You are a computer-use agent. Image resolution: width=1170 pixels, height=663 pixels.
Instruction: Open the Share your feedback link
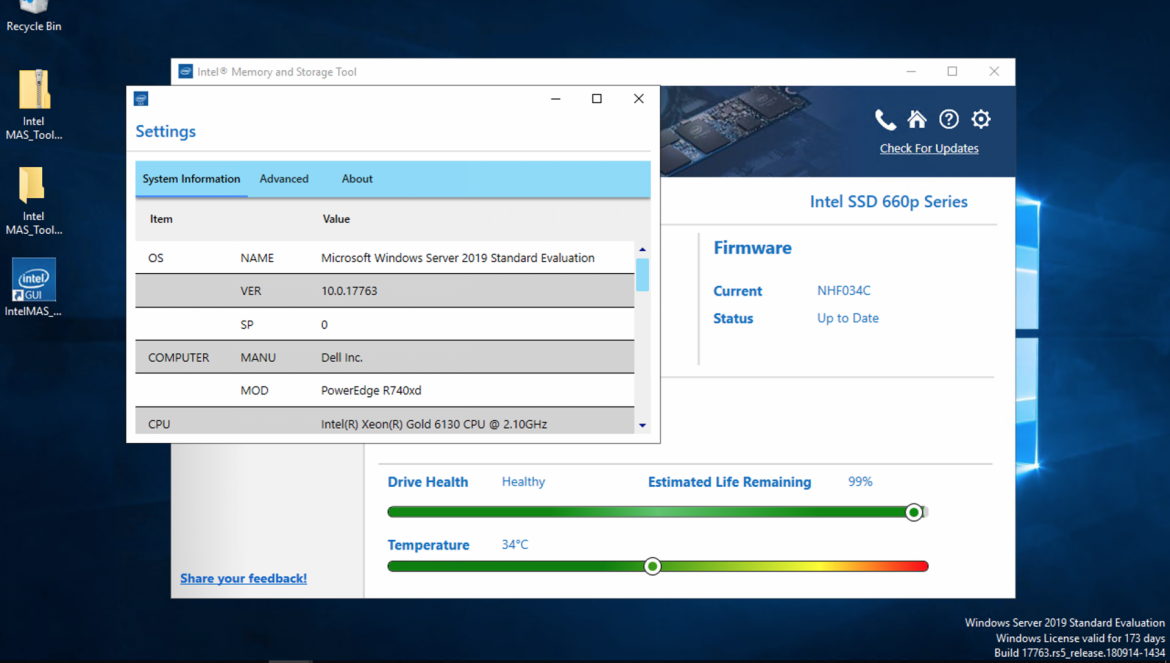coord(243,578)
